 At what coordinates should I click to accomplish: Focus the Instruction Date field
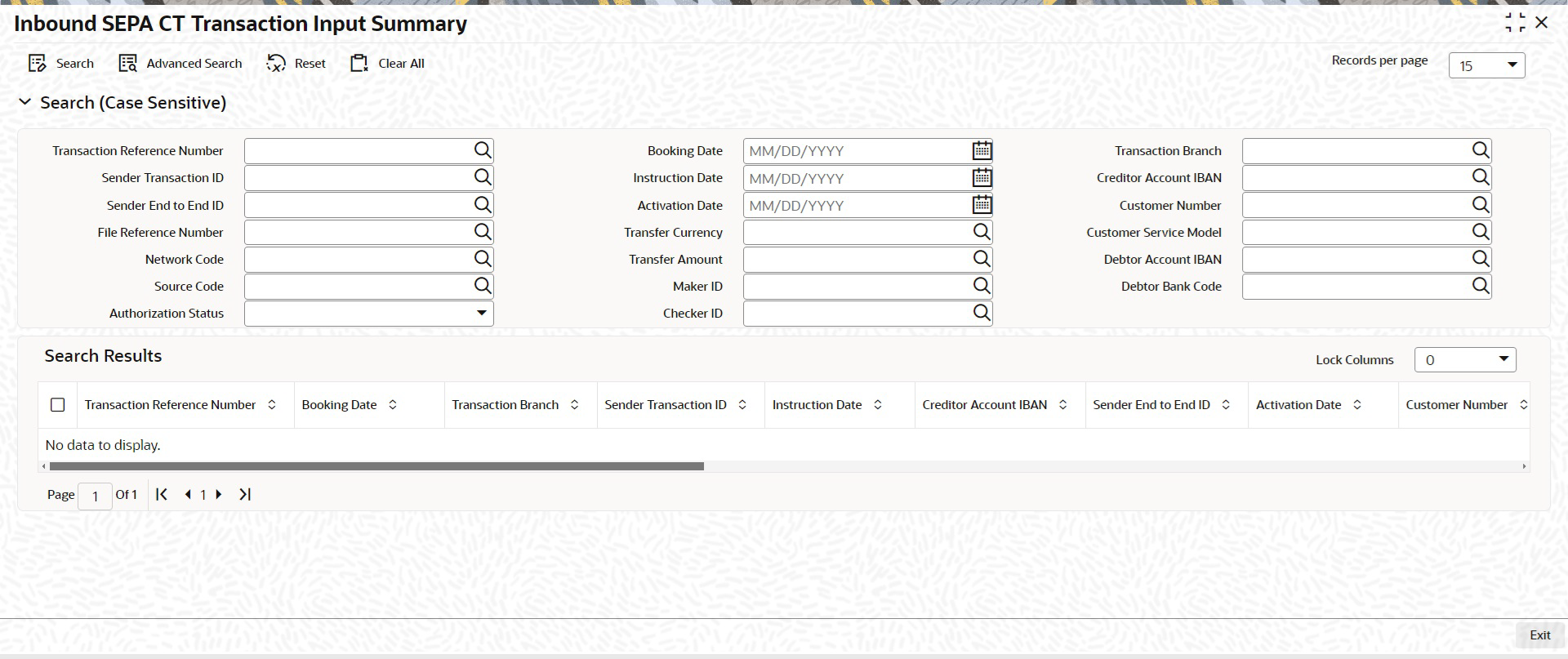857,178
